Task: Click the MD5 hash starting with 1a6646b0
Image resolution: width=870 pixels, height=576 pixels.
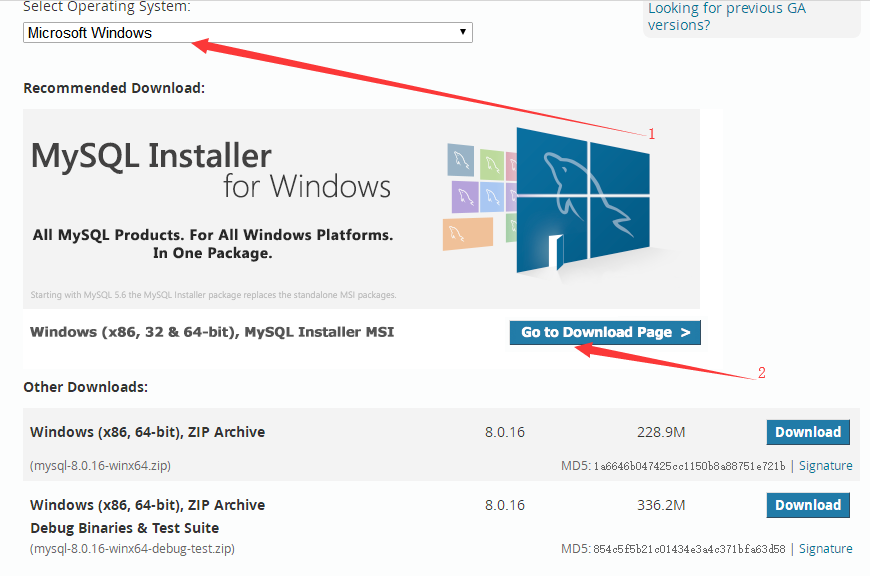Action: [690, 466]
